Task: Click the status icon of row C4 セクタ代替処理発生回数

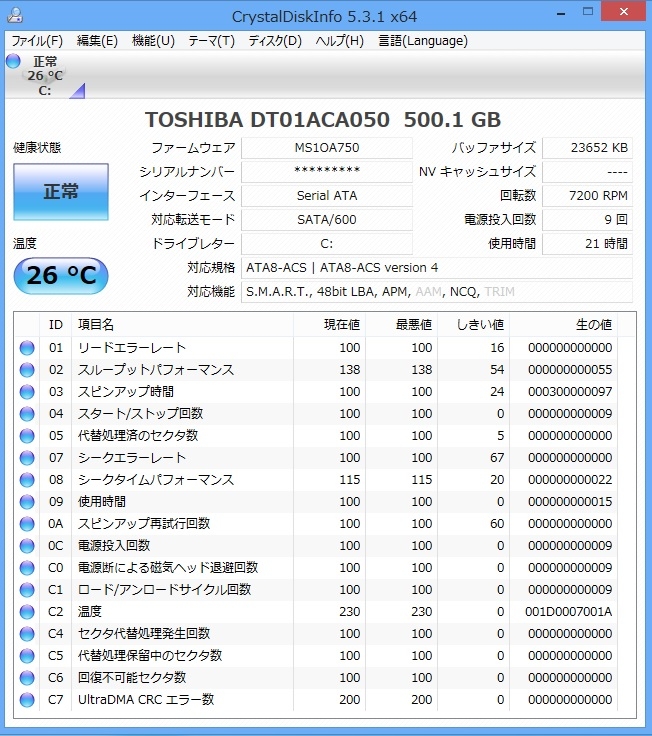Action: point(27,634)
